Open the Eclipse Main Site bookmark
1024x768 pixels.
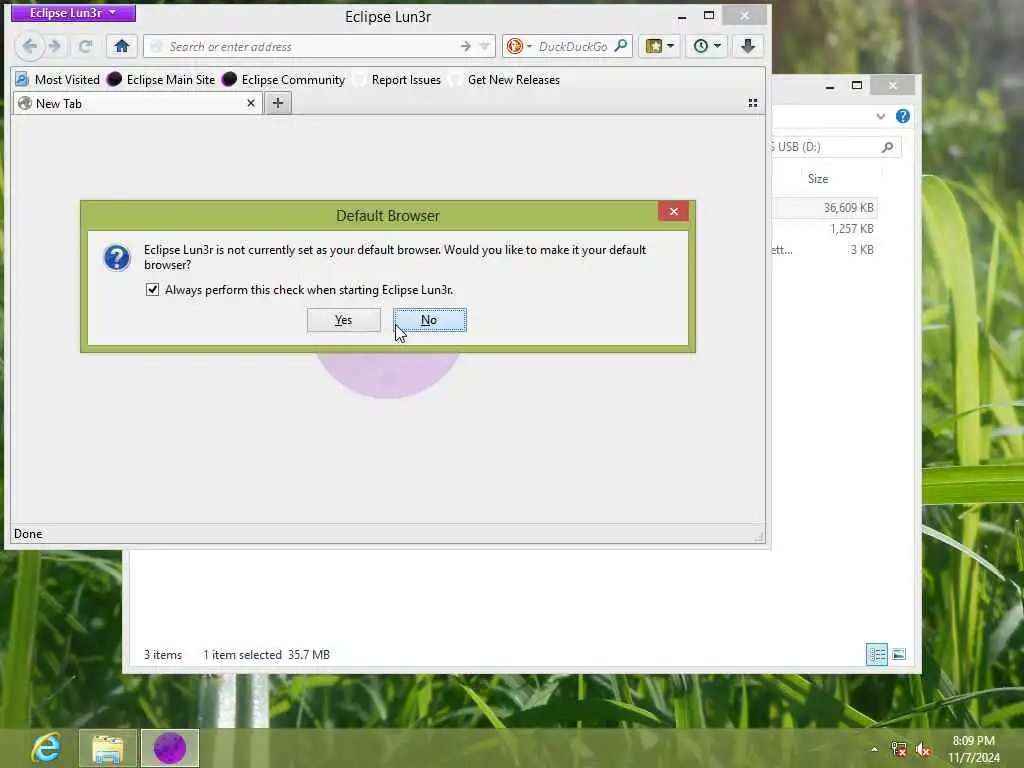click(161, 80)
